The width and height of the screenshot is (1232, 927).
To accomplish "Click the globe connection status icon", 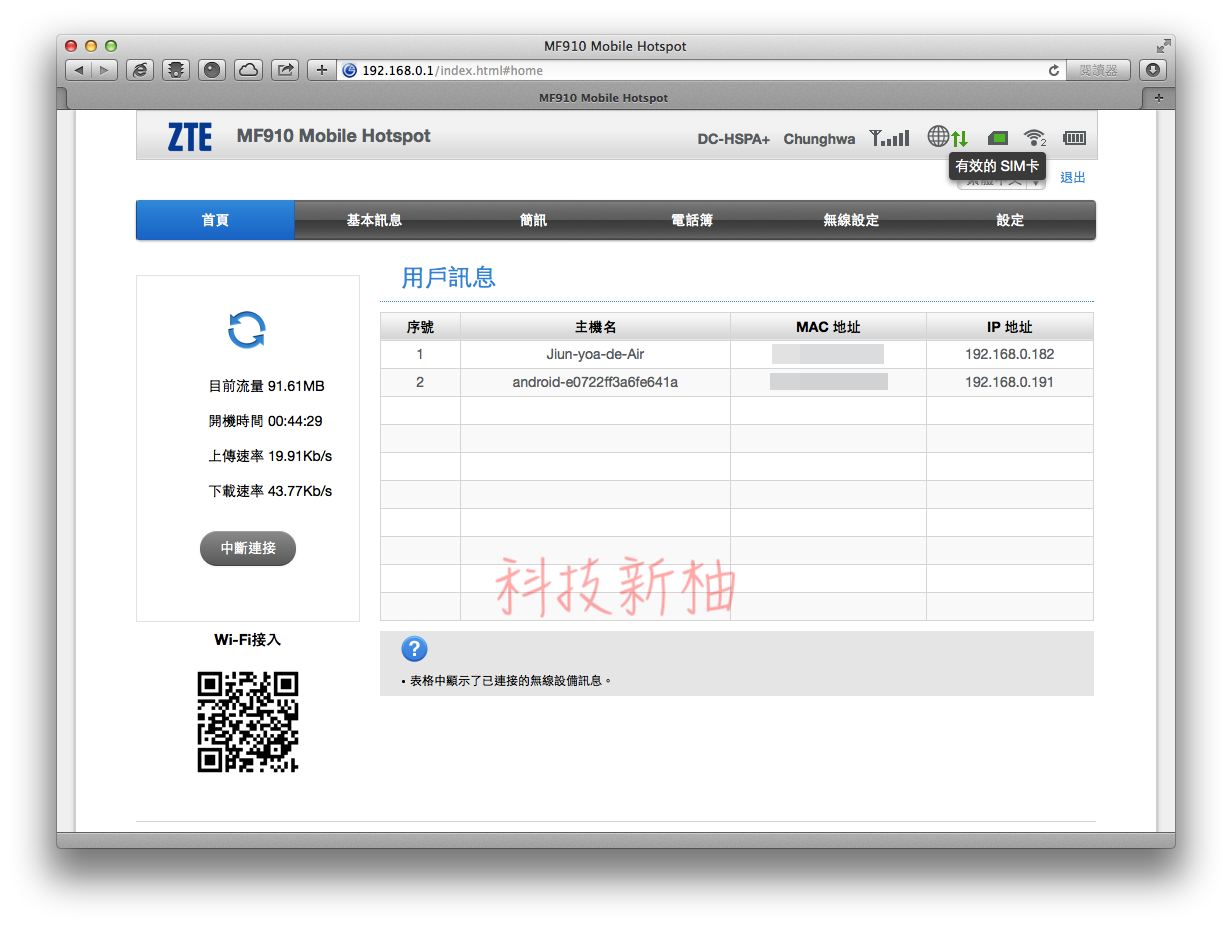I will (938, 136).
